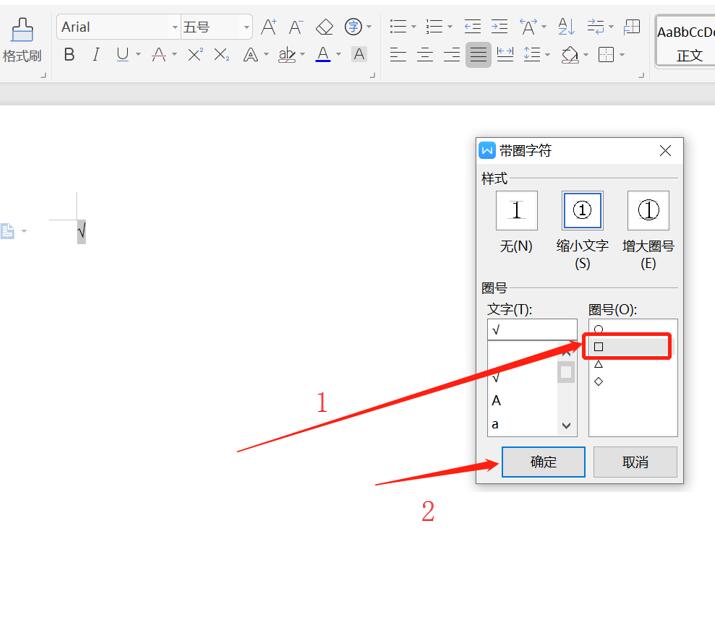The height and width of the screenshot is (619, 715).
Task: Increase font size
Action: (269, 27)
